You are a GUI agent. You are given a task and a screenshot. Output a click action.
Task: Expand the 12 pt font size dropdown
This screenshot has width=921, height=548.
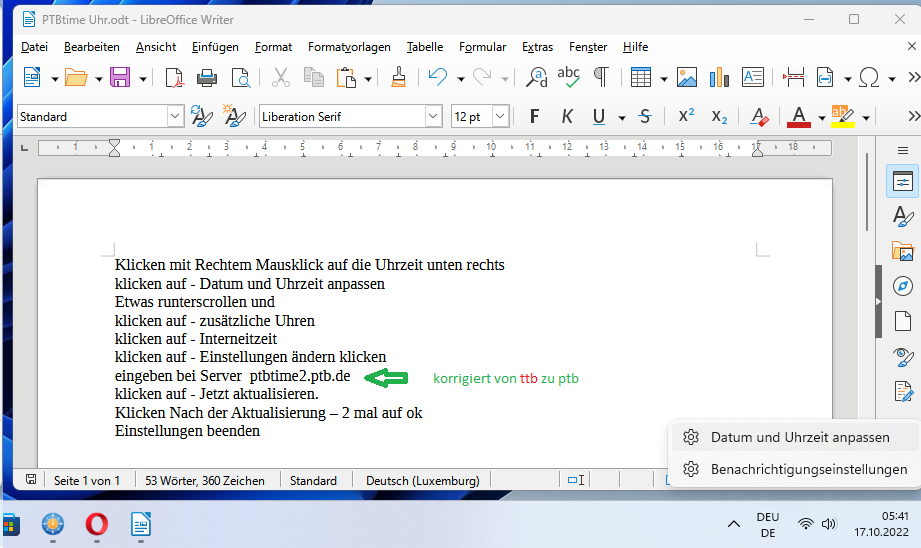point(500,116)
